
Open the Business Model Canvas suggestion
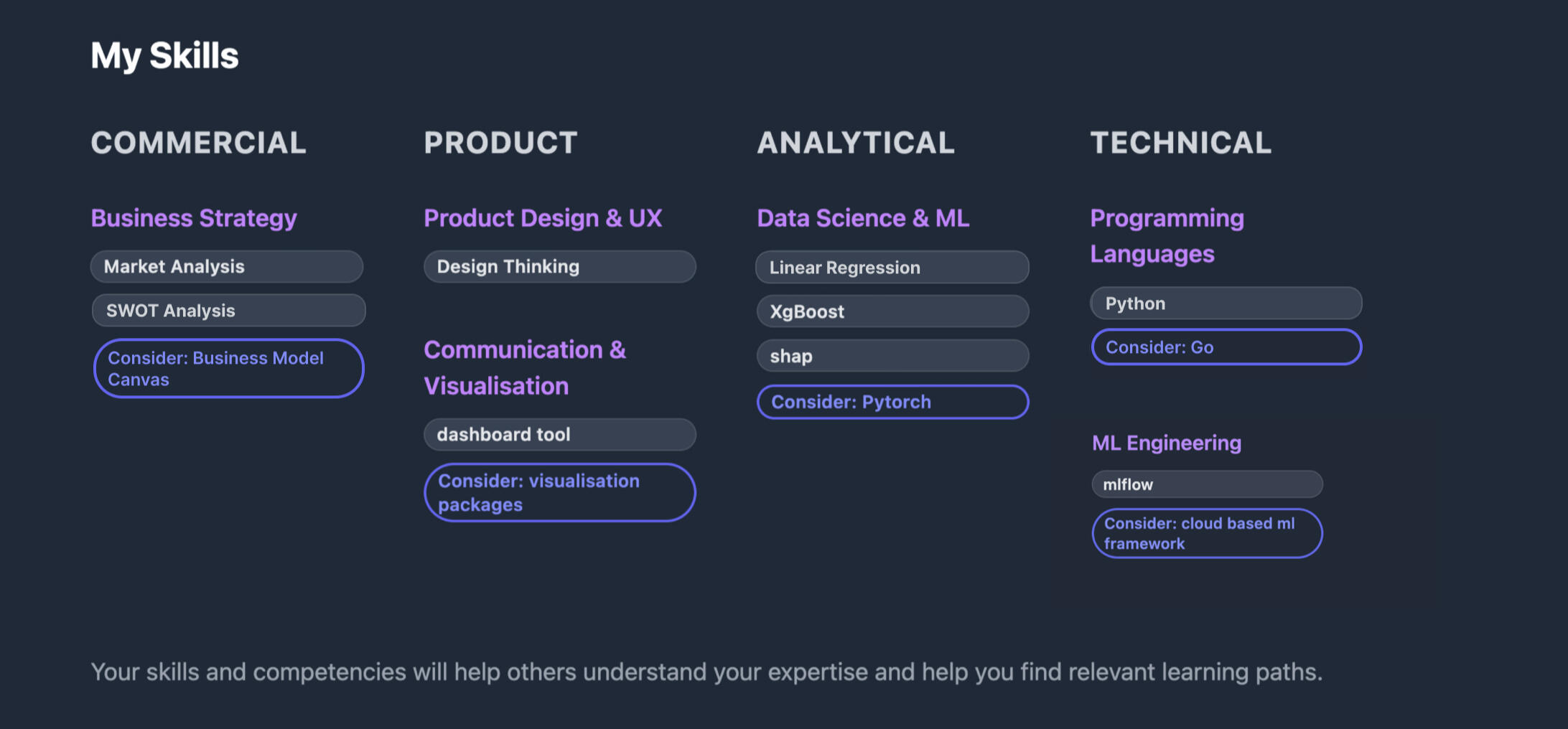pos(228,368)
